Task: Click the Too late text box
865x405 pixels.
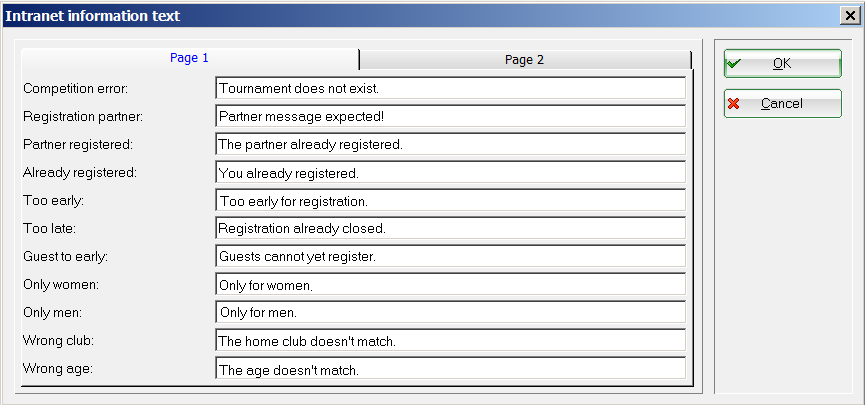Action: click(450, 228)
